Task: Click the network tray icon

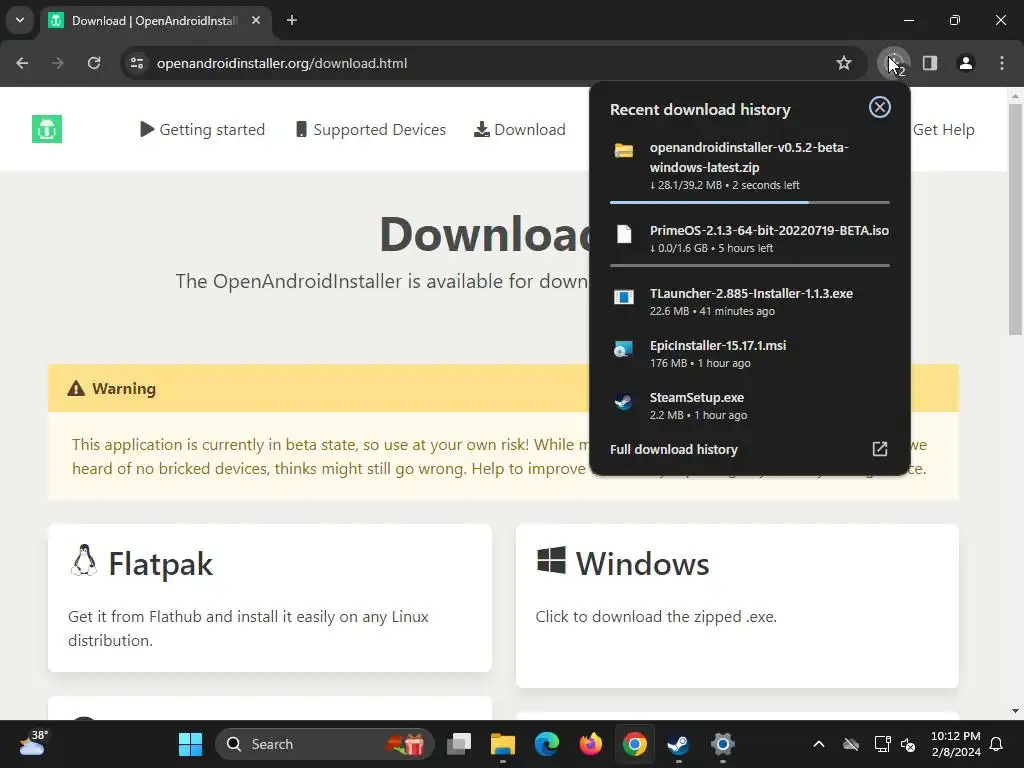Action: [x=882, y=744]
